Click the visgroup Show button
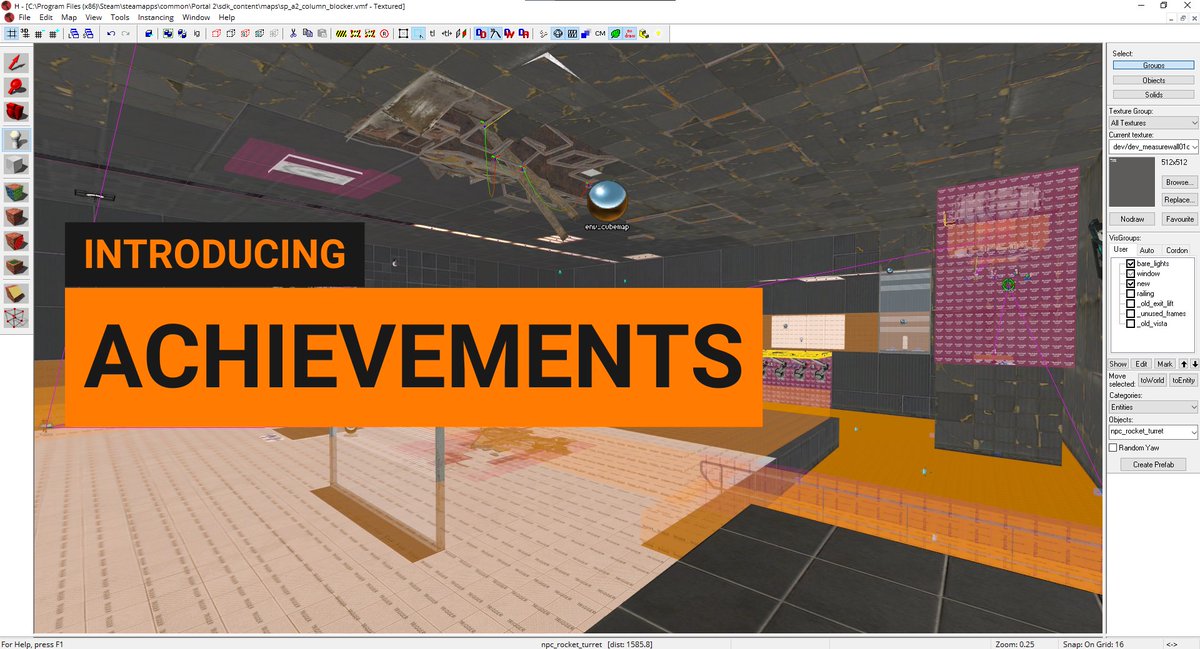 click(1118, 364)
